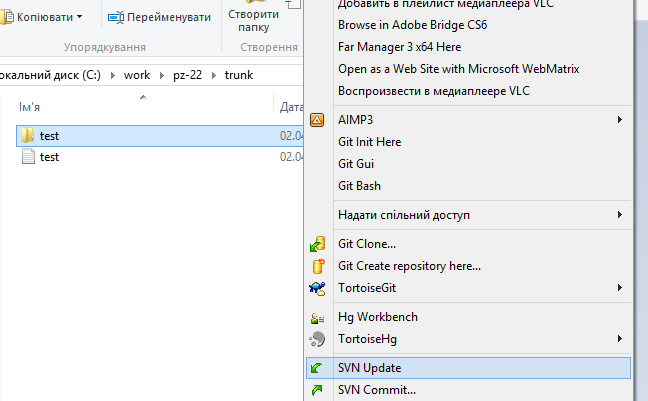Click the SVN Update green arrow icon

[x=317, y=368]
